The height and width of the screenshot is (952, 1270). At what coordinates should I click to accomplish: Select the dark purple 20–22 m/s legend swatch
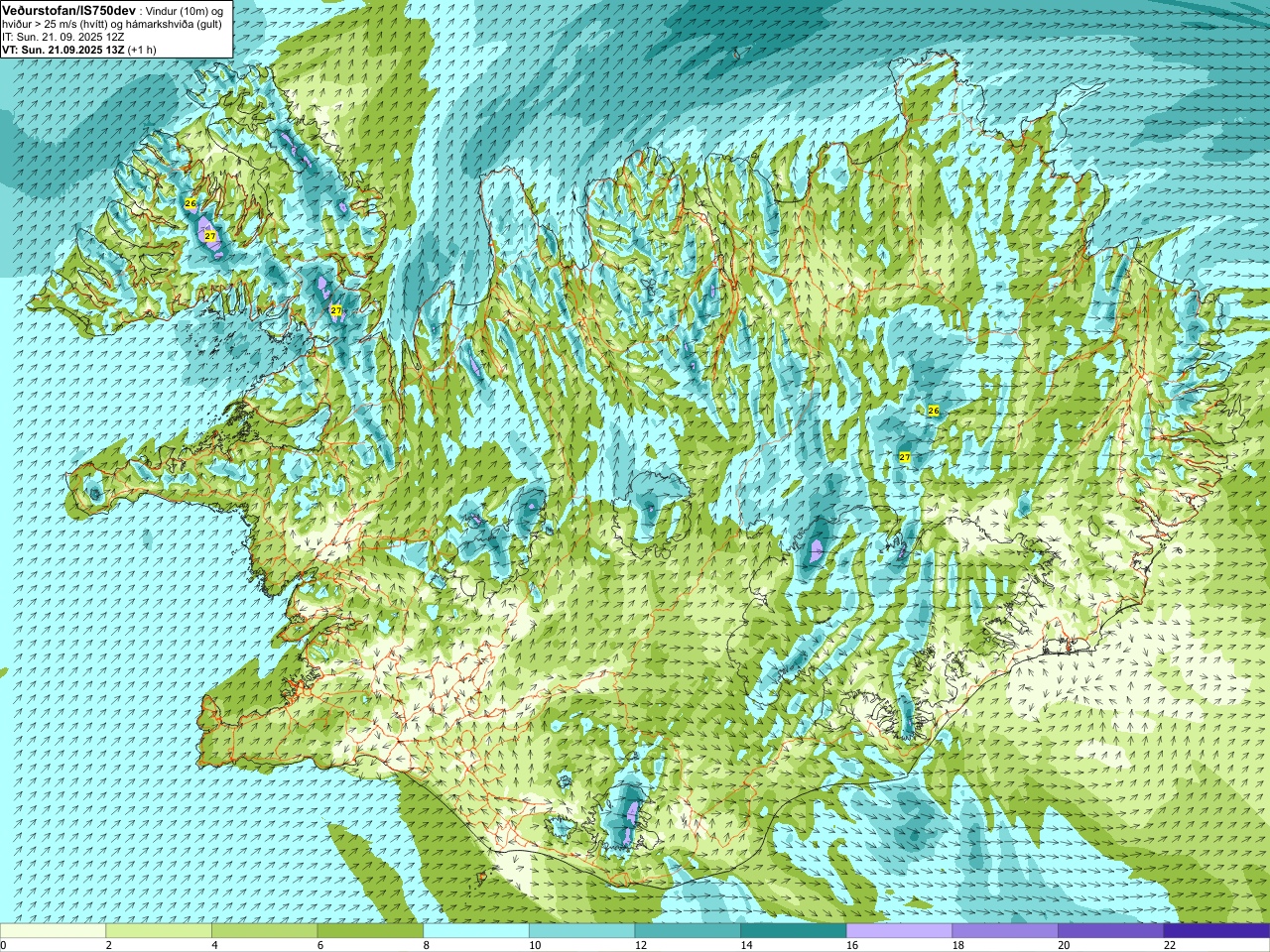pyautogui.click(x=1110, y=931)
